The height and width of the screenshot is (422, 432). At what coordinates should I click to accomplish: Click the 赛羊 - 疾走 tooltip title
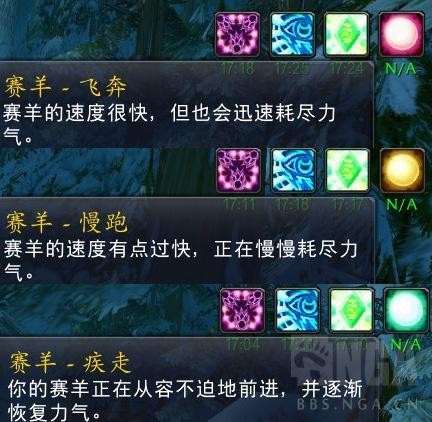pos(70,363)
